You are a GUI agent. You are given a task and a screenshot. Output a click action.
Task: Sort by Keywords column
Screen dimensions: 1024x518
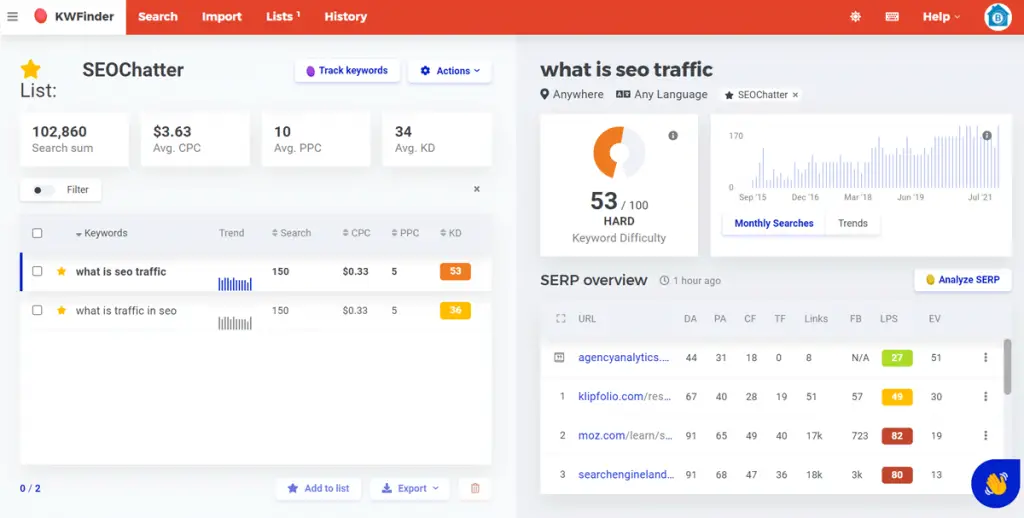pyautogui.click(x=101, y=233)
